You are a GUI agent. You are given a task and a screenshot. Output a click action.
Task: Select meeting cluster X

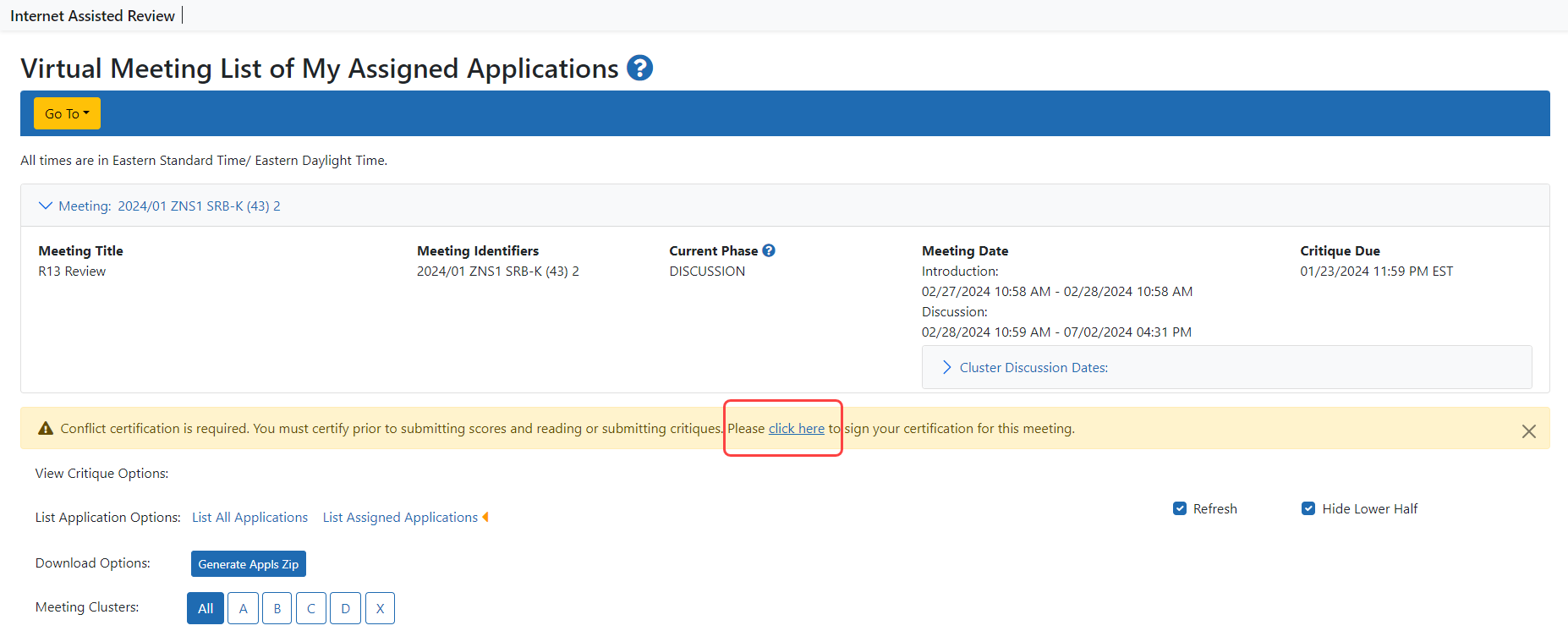pos(380,608)
